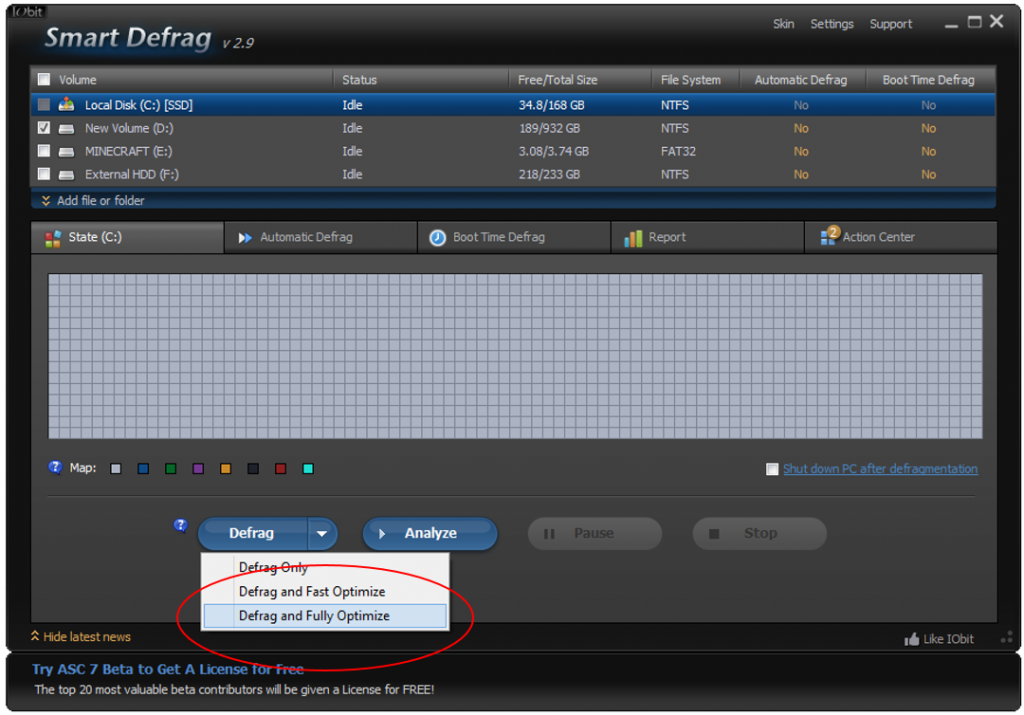This screenshot has height=715, width=1024.
Task: Open the Defrag button dropdown arrow
Action: (x=322, y=533)
